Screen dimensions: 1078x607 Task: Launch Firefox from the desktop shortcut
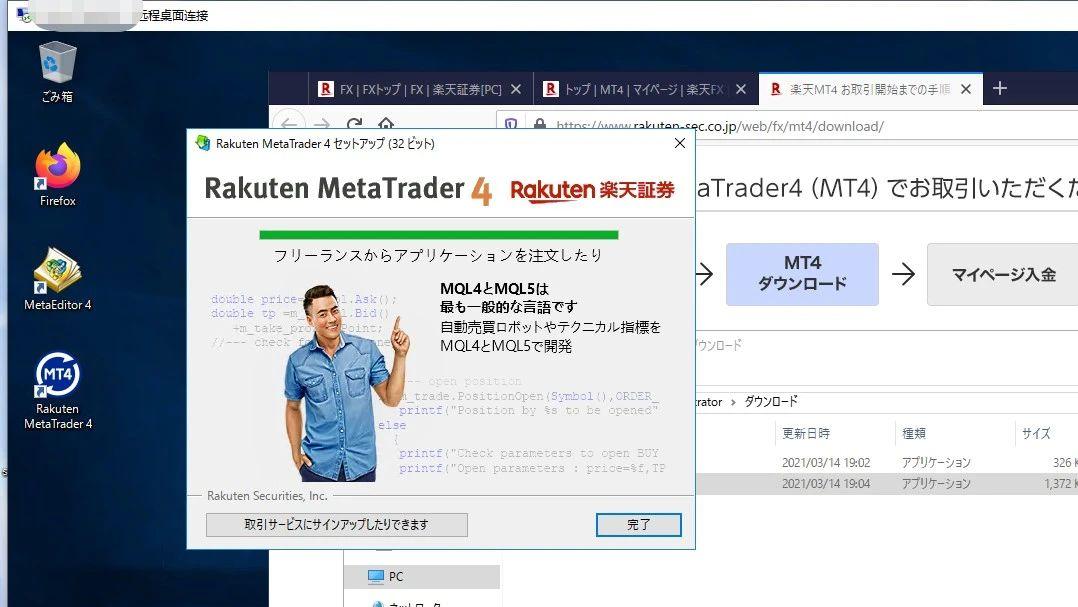click(x=57, y=173)
